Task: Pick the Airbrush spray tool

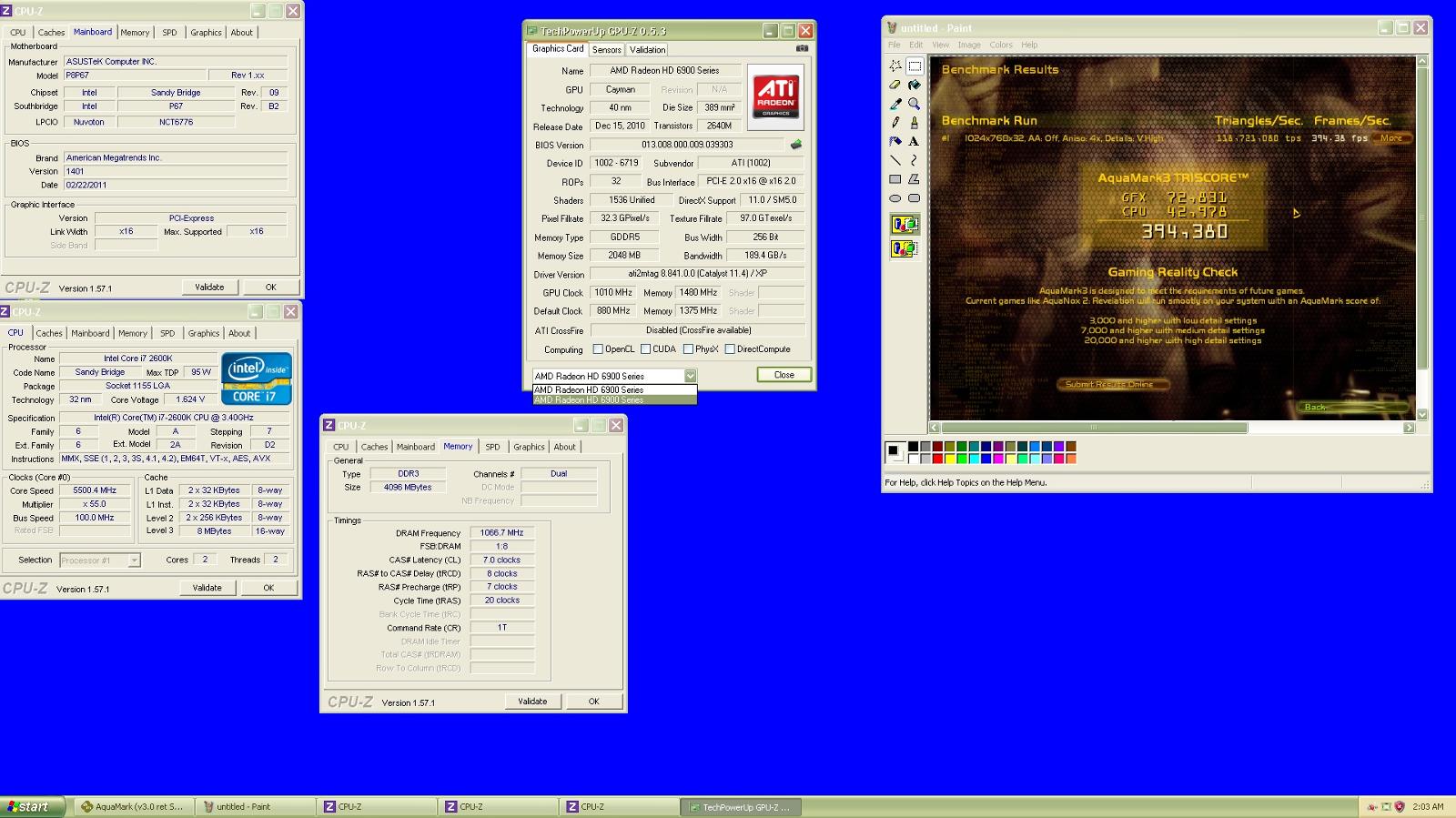Action: tap(895, 141)
